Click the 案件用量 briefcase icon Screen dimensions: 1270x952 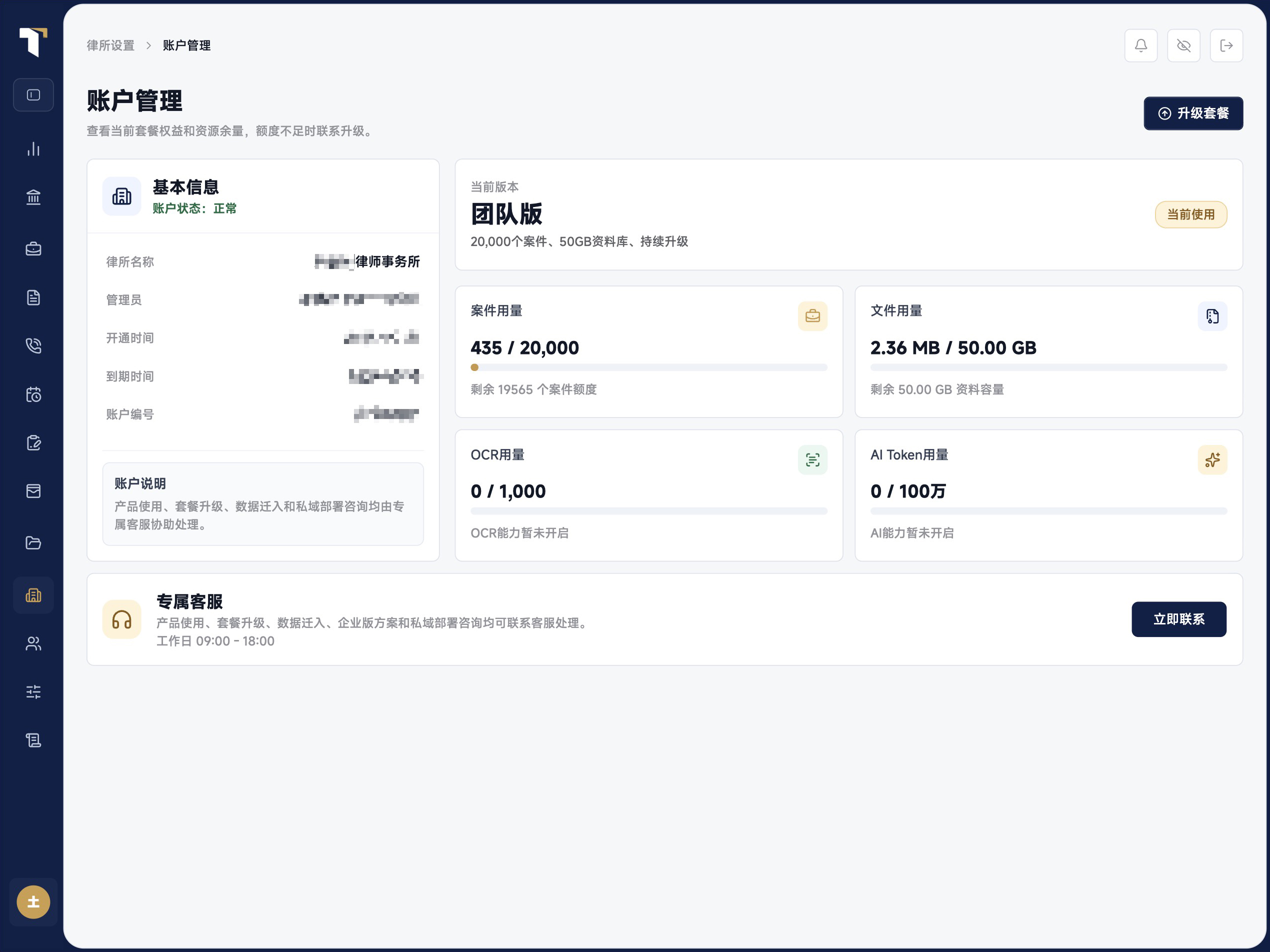812,316
